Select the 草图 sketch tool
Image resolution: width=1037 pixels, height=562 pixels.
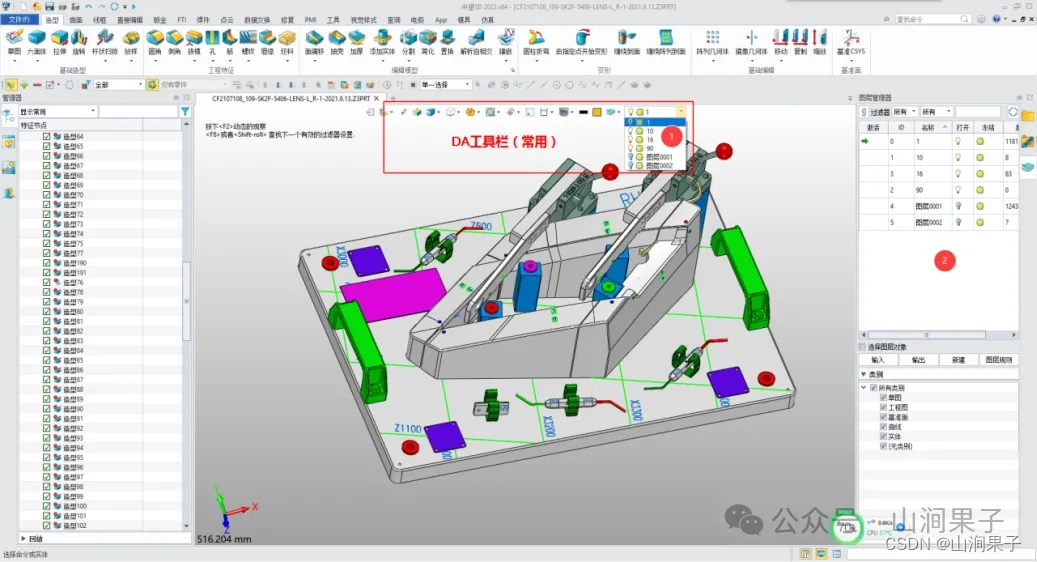pyautogui.click(x=14, y=42)
